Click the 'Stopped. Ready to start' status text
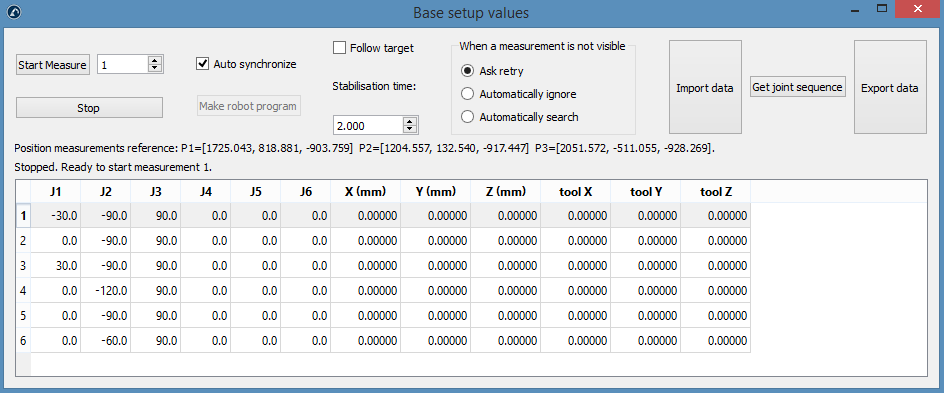The image size is (944, 393). pyautogui.click(x=113, y=167)
